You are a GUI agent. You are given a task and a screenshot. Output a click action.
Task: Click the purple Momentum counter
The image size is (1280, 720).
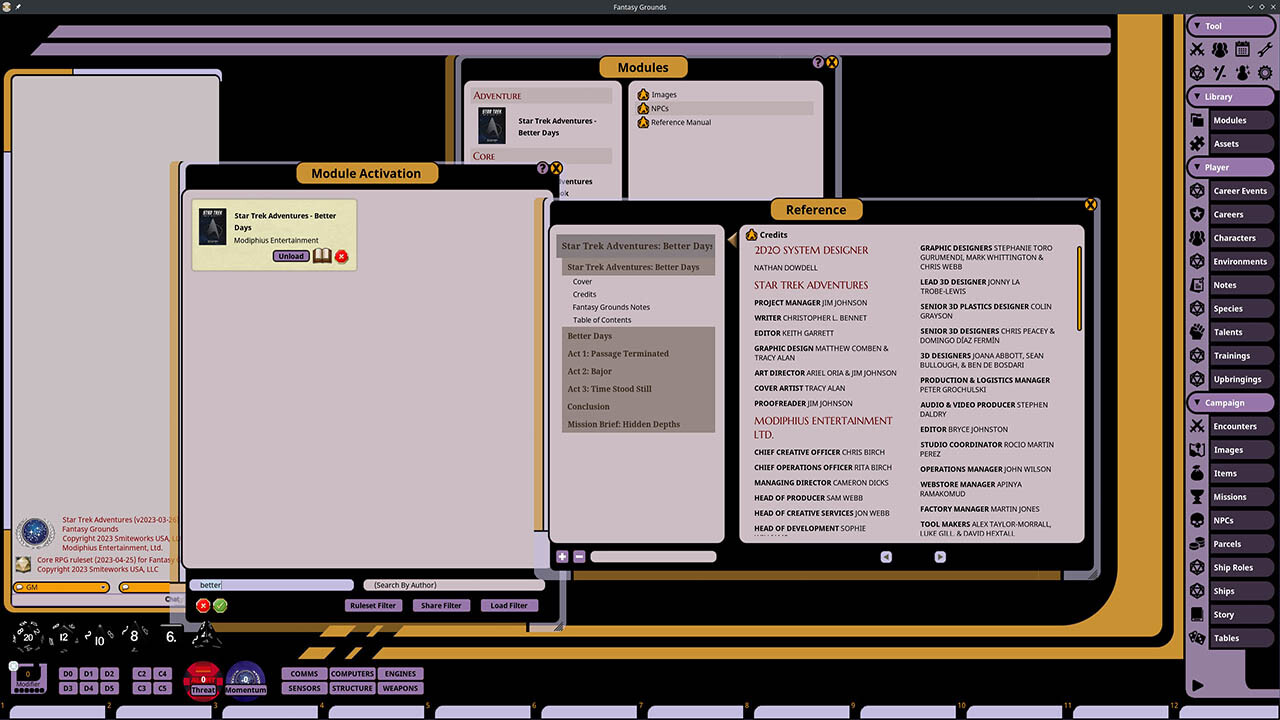(244, 682)
